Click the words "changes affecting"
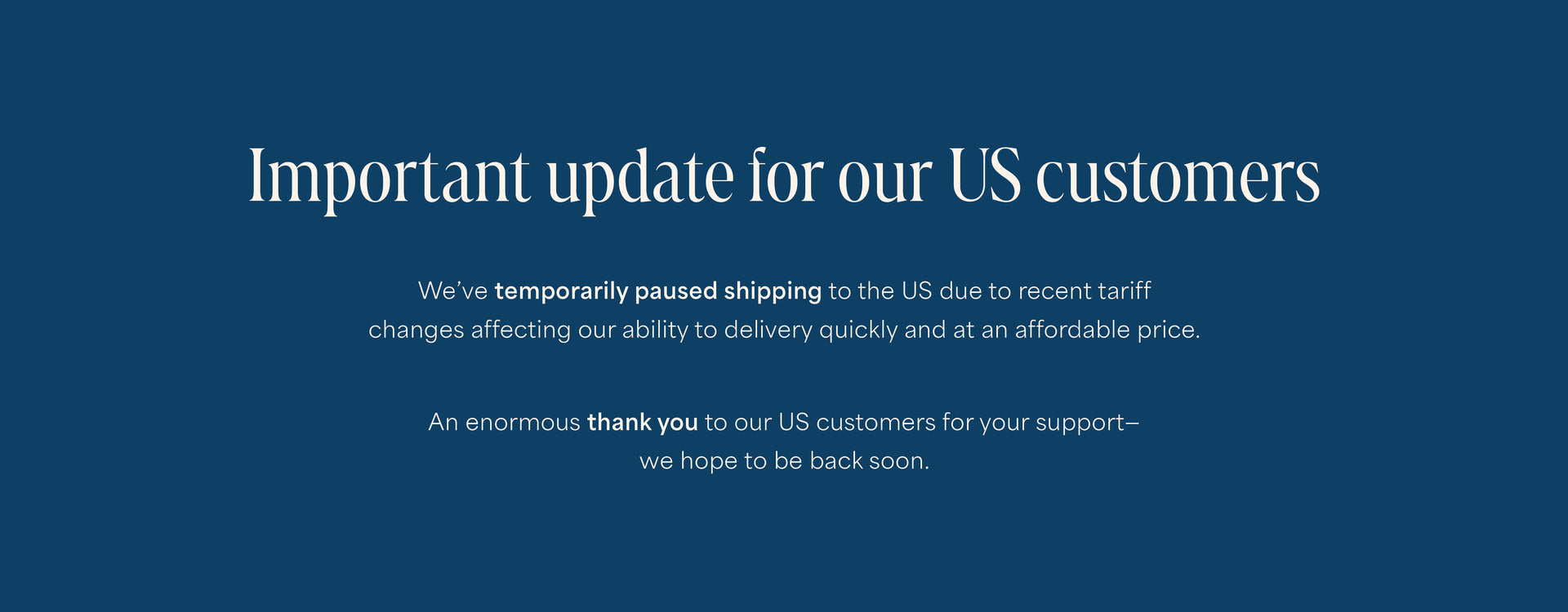 [x=469, y=330]
